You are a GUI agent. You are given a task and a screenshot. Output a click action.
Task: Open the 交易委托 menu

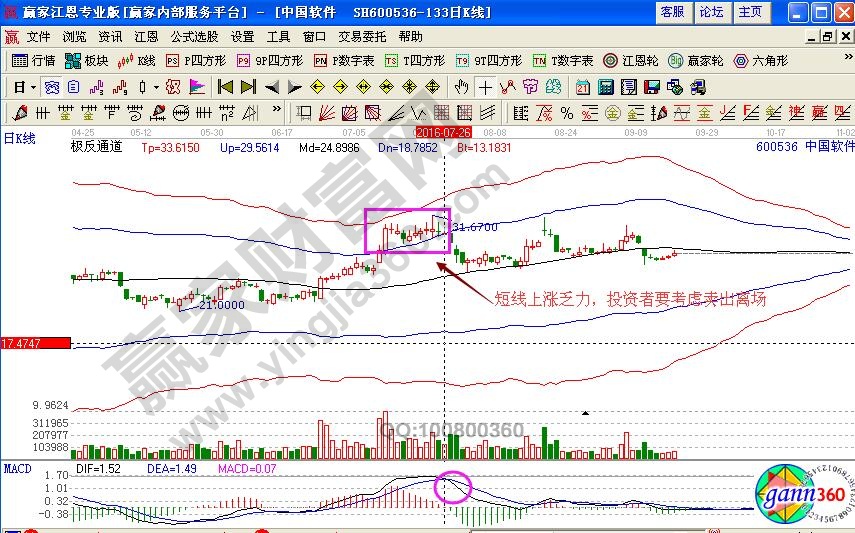[360, 36]
